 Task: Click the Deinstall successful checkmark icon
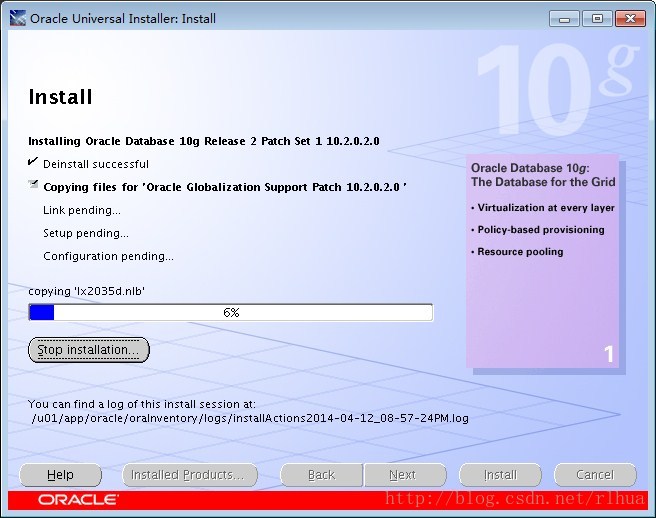pos(33,162)
